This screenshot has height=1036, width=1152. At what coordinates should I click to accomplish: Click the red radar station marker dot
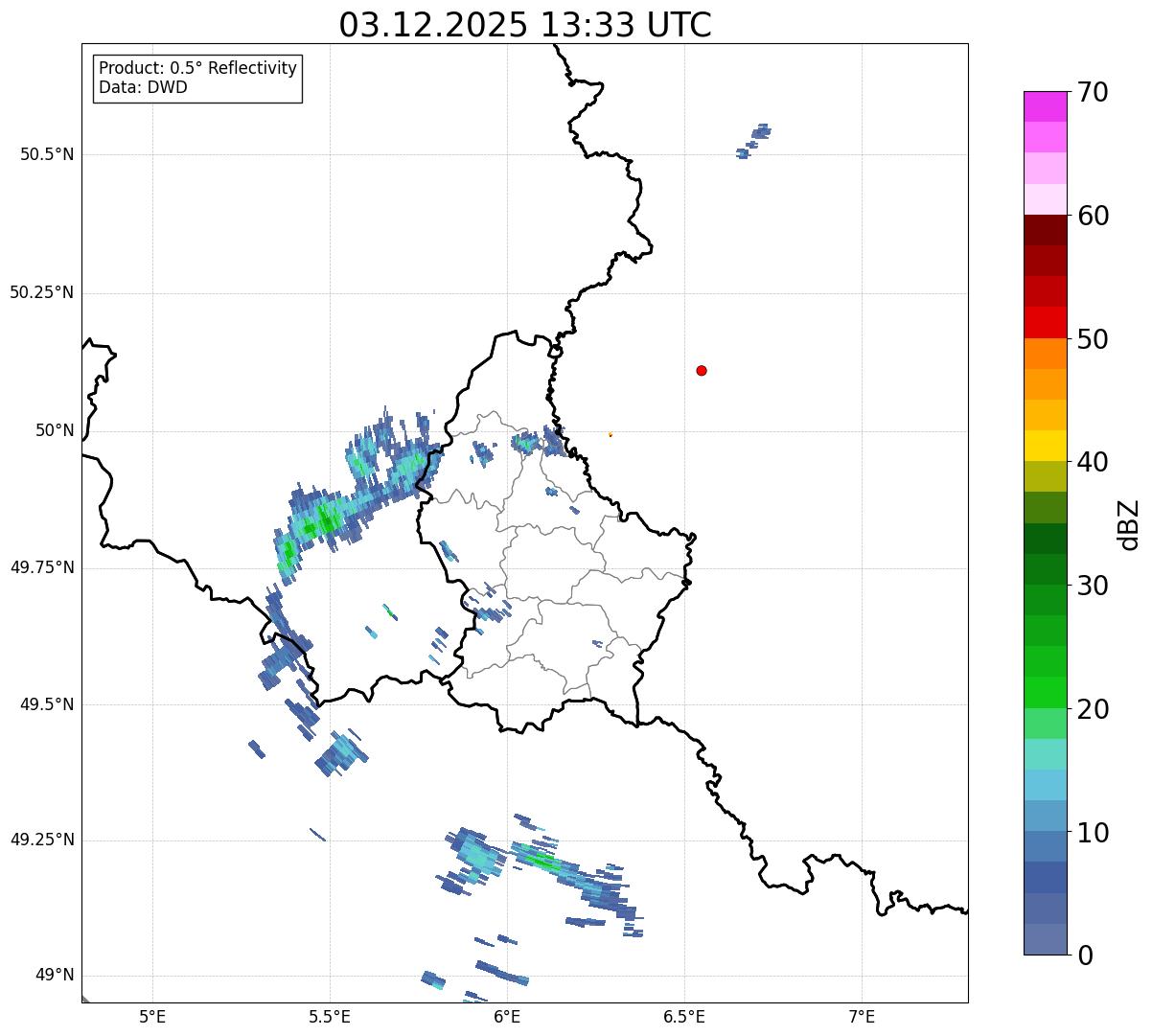coord(702,371)
